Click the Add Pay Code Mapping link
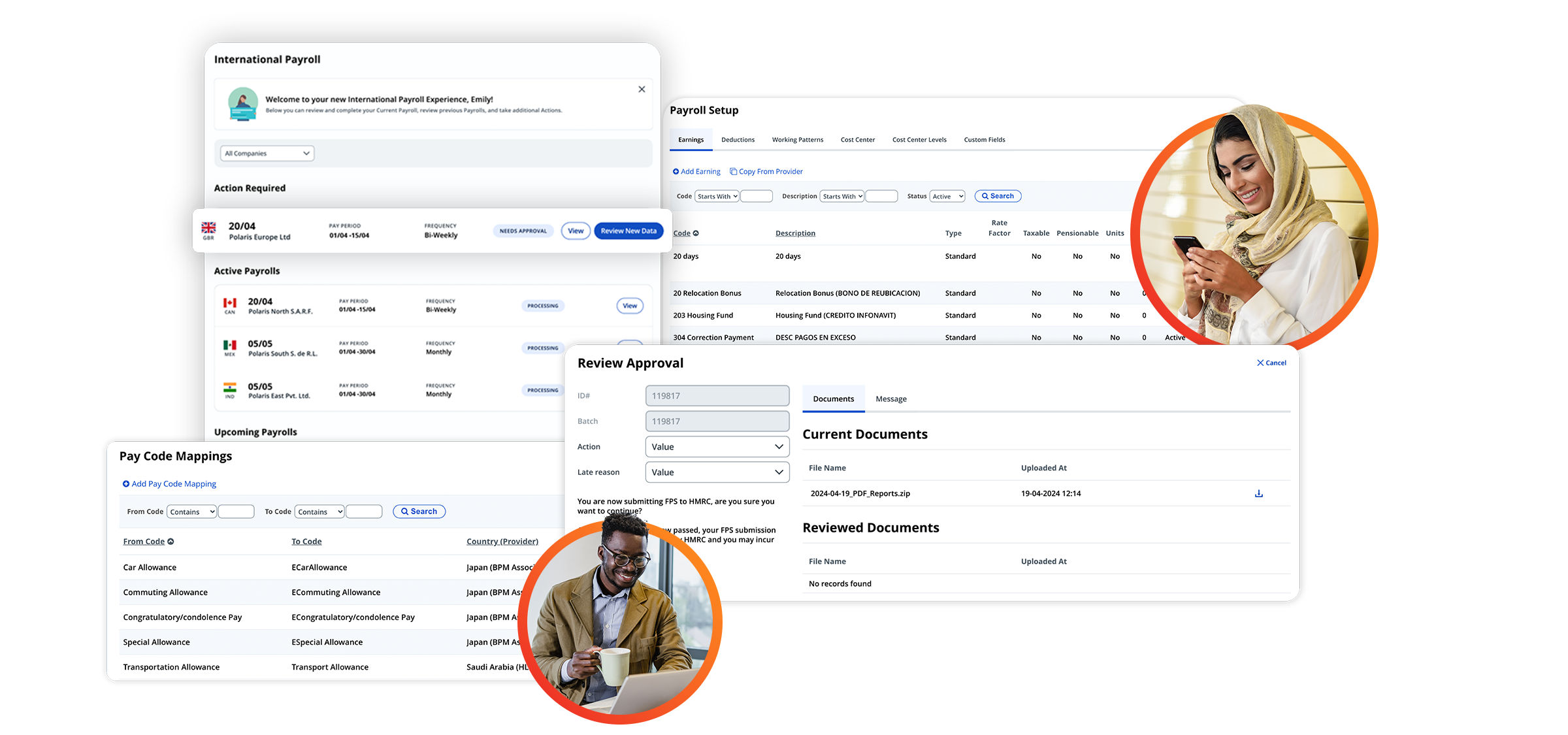This screenshot has width=1568, height=735. 174,484
